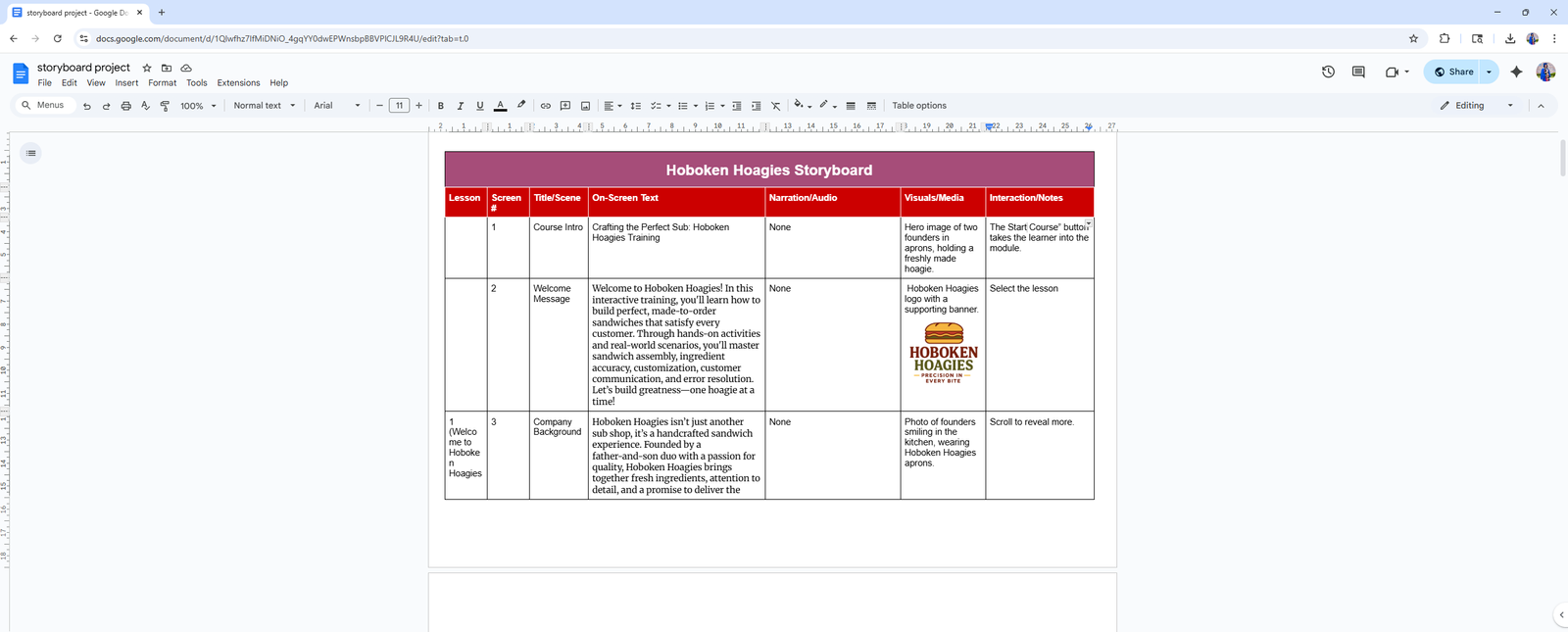Click the Menus search box

tap(45, 106)
